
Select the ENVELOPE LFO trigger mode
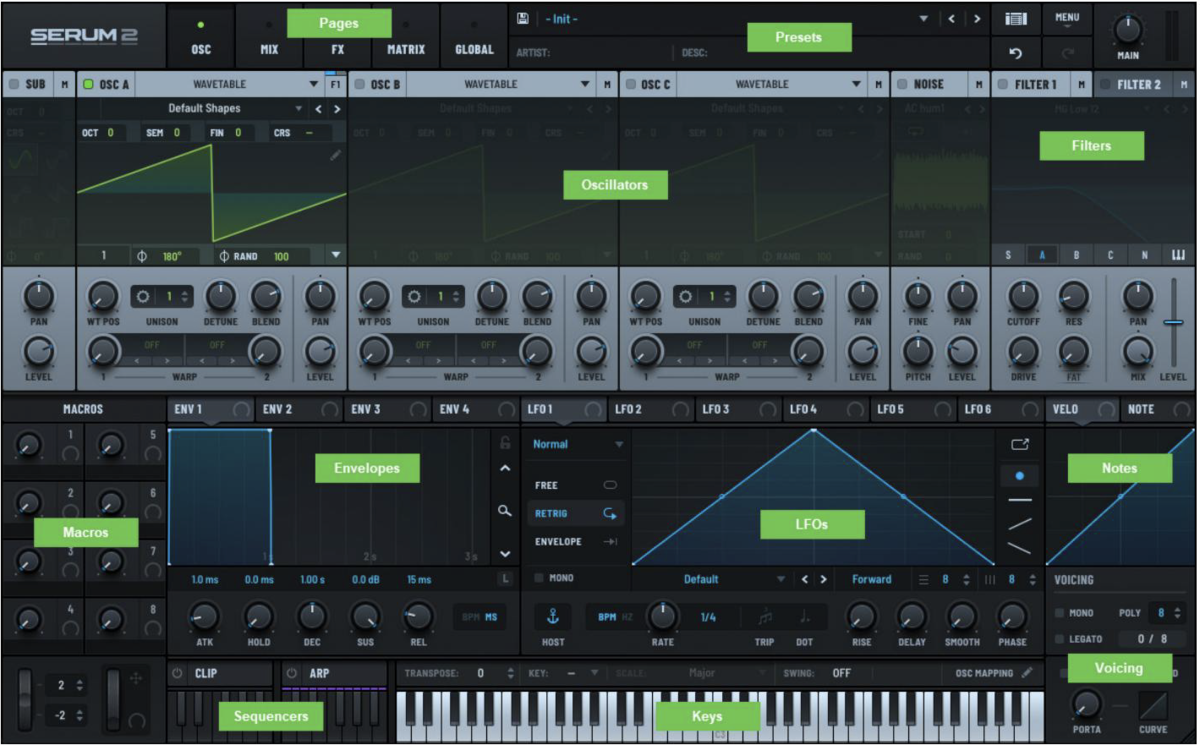click(575, 541)
